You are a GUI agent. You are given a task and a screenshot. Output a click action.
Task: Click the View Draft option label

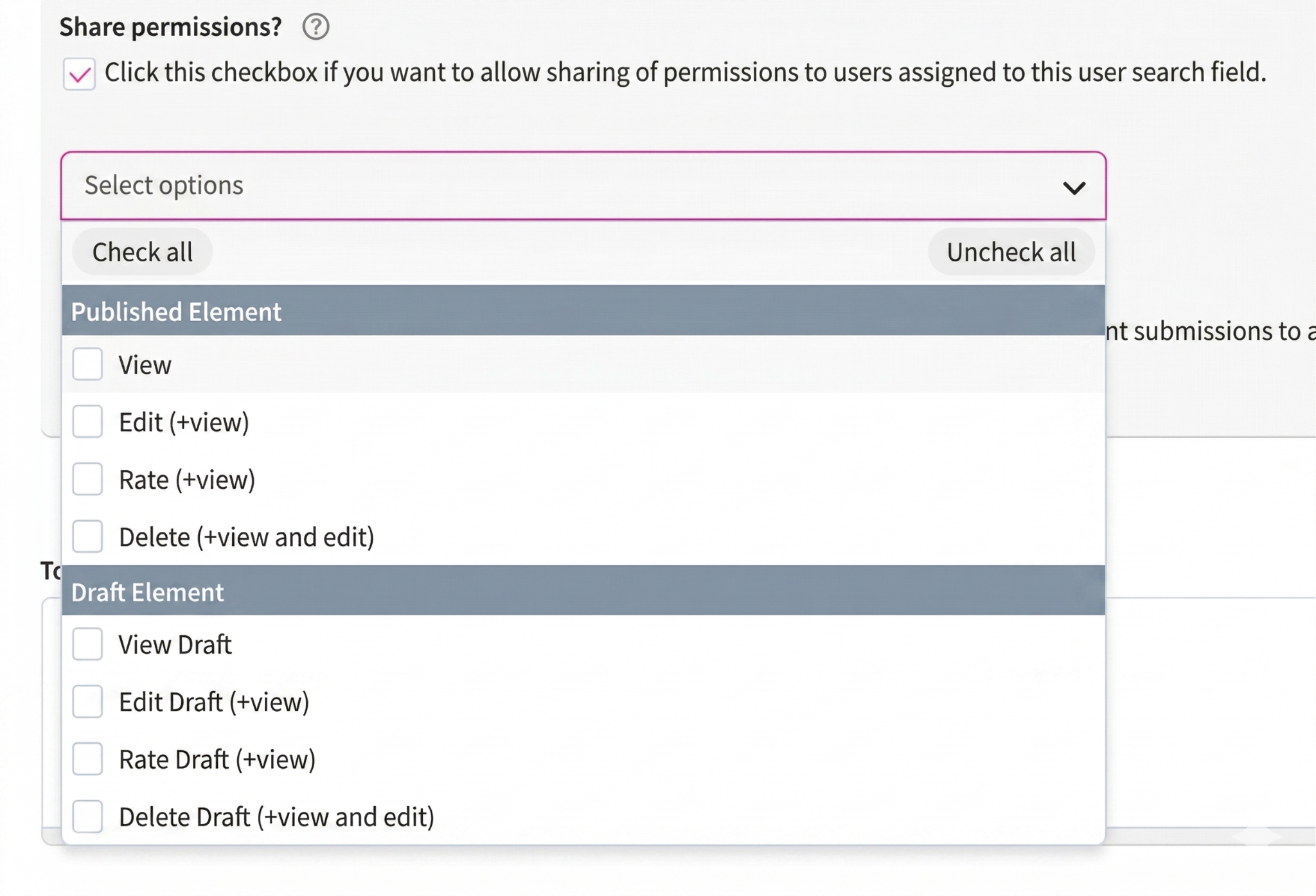pyautogui.click(x=175, y=645)
